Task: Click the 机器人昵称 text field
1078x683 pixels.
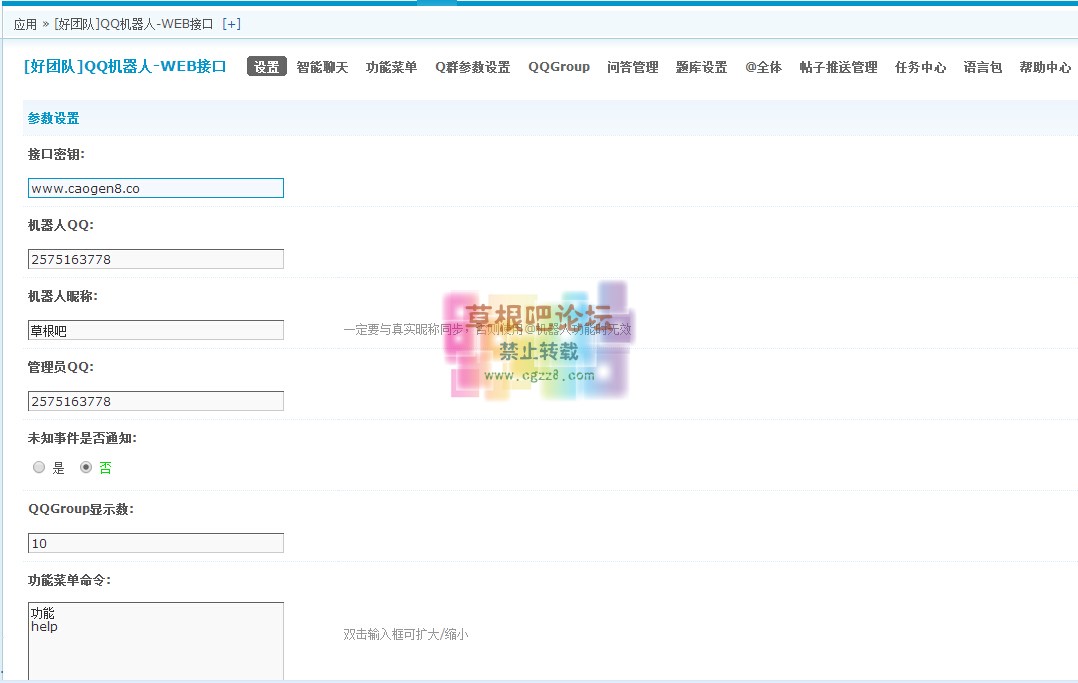Action: pyautogui.click(x=156, y=330)
